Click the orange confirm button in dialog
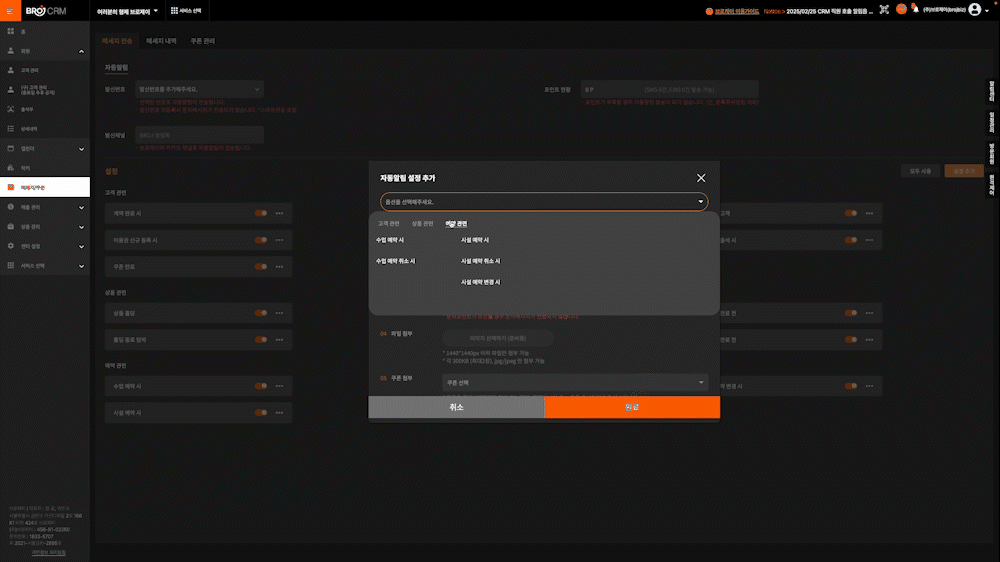Screen dimensions: 1000x562 tap(632, 407)
